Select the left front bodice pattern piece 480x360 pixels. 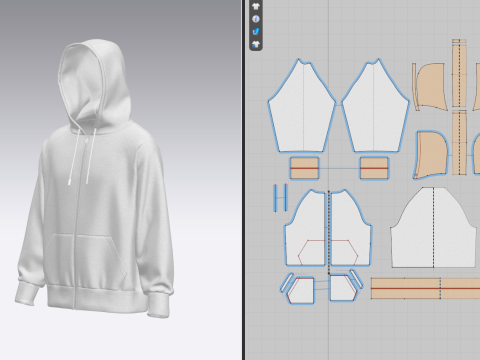305,228
